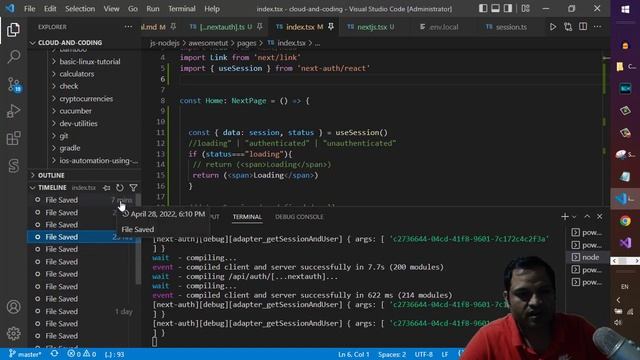Click the master branch in the status bar
The image size is (640, 360).
click(25, 354)
